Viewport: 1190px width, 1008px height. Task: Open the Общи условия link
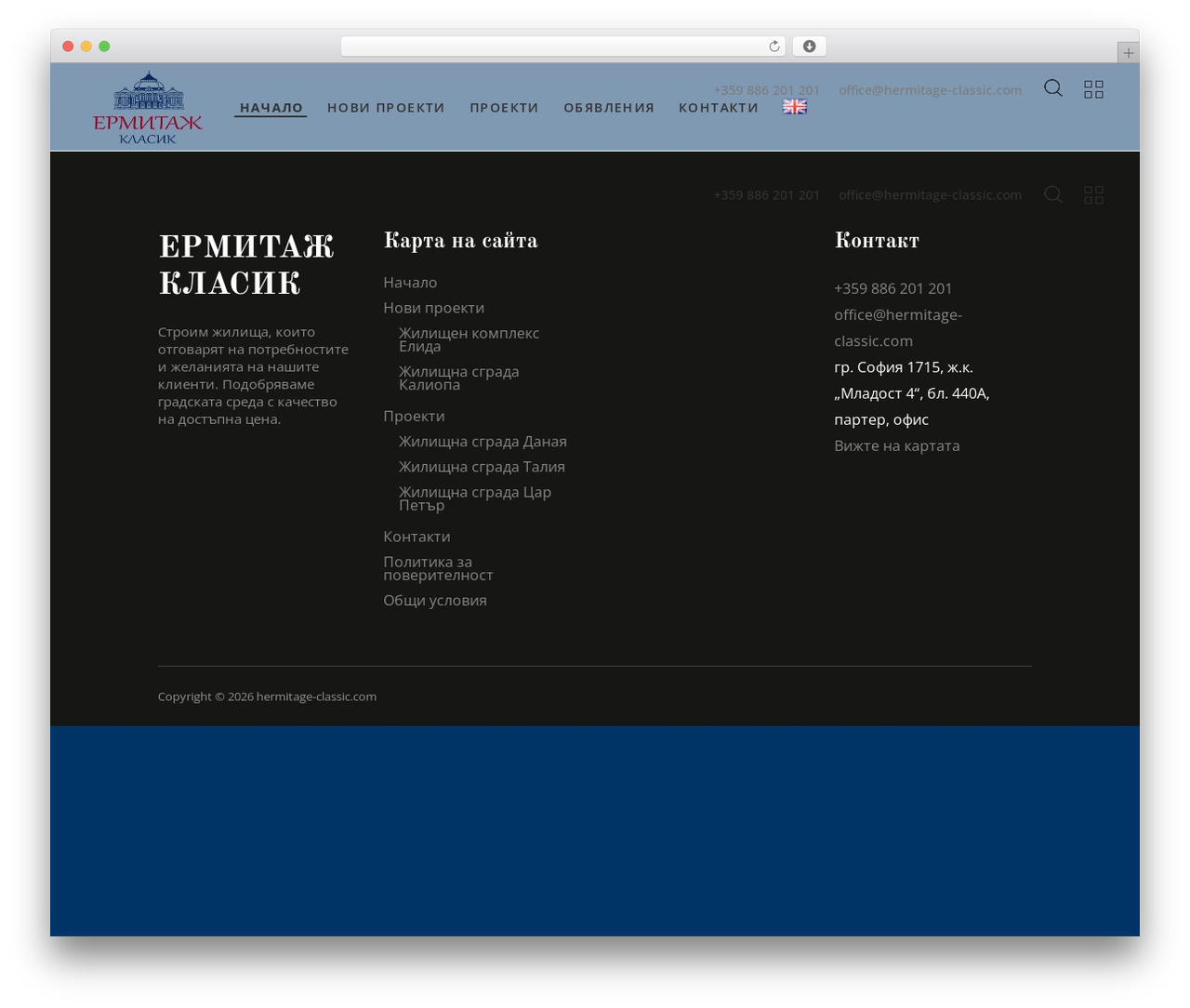435,601
